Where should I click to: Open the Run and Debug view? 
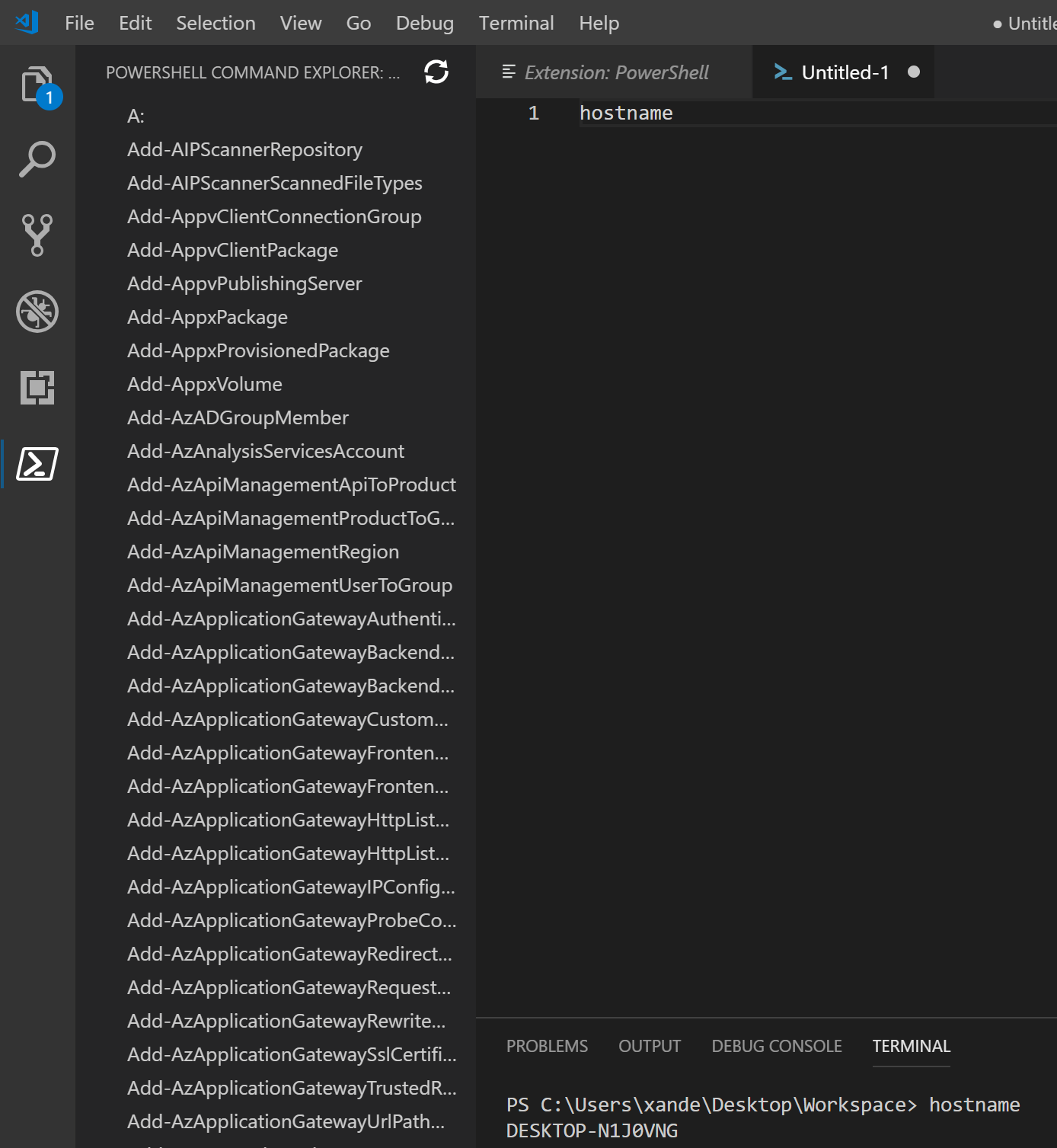click(x=37, y=312)
